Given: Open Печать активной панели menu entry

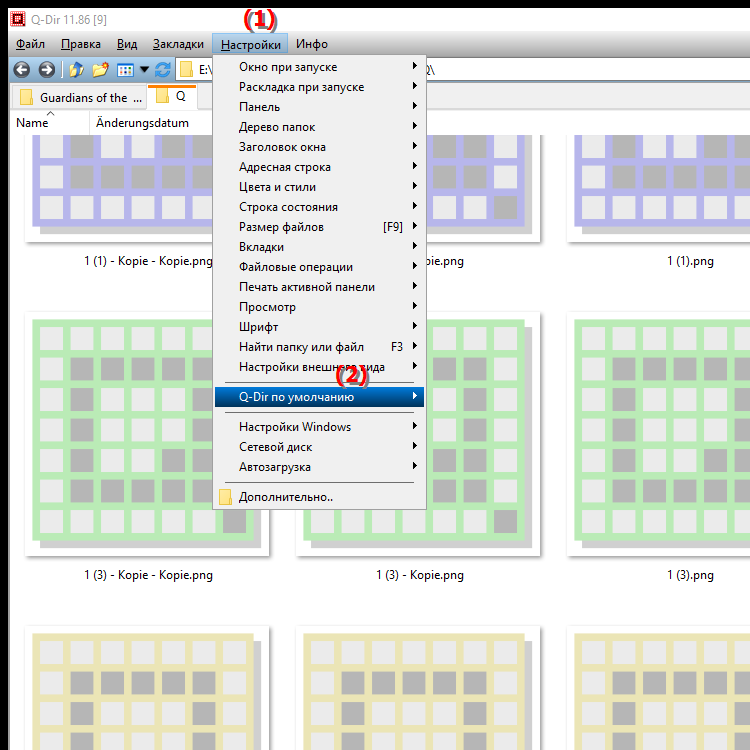Looking at the screenshot, I should (320, 287).
